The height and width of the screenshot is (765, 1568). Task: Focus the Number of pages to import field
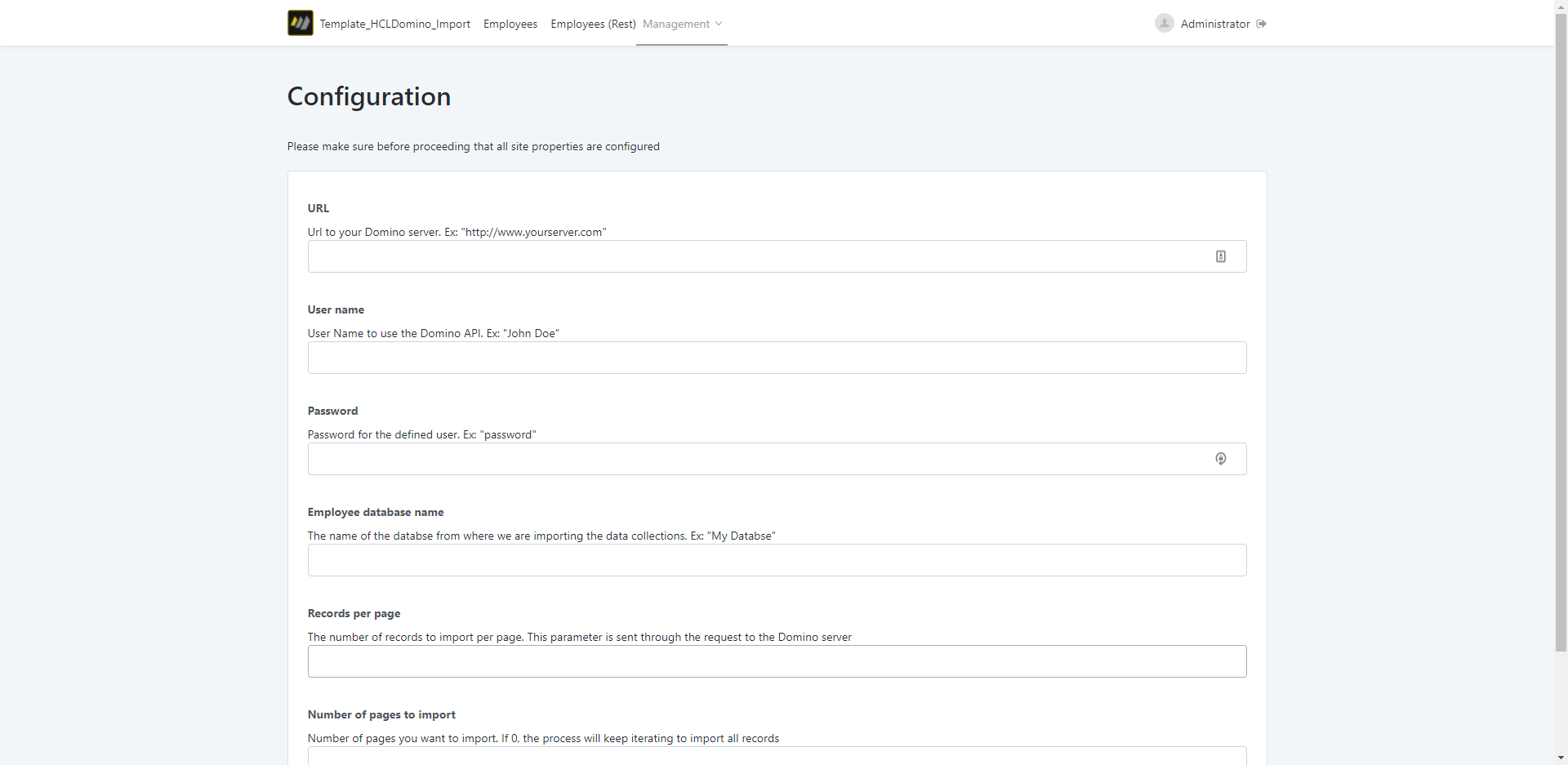click(x=777, y=756)
